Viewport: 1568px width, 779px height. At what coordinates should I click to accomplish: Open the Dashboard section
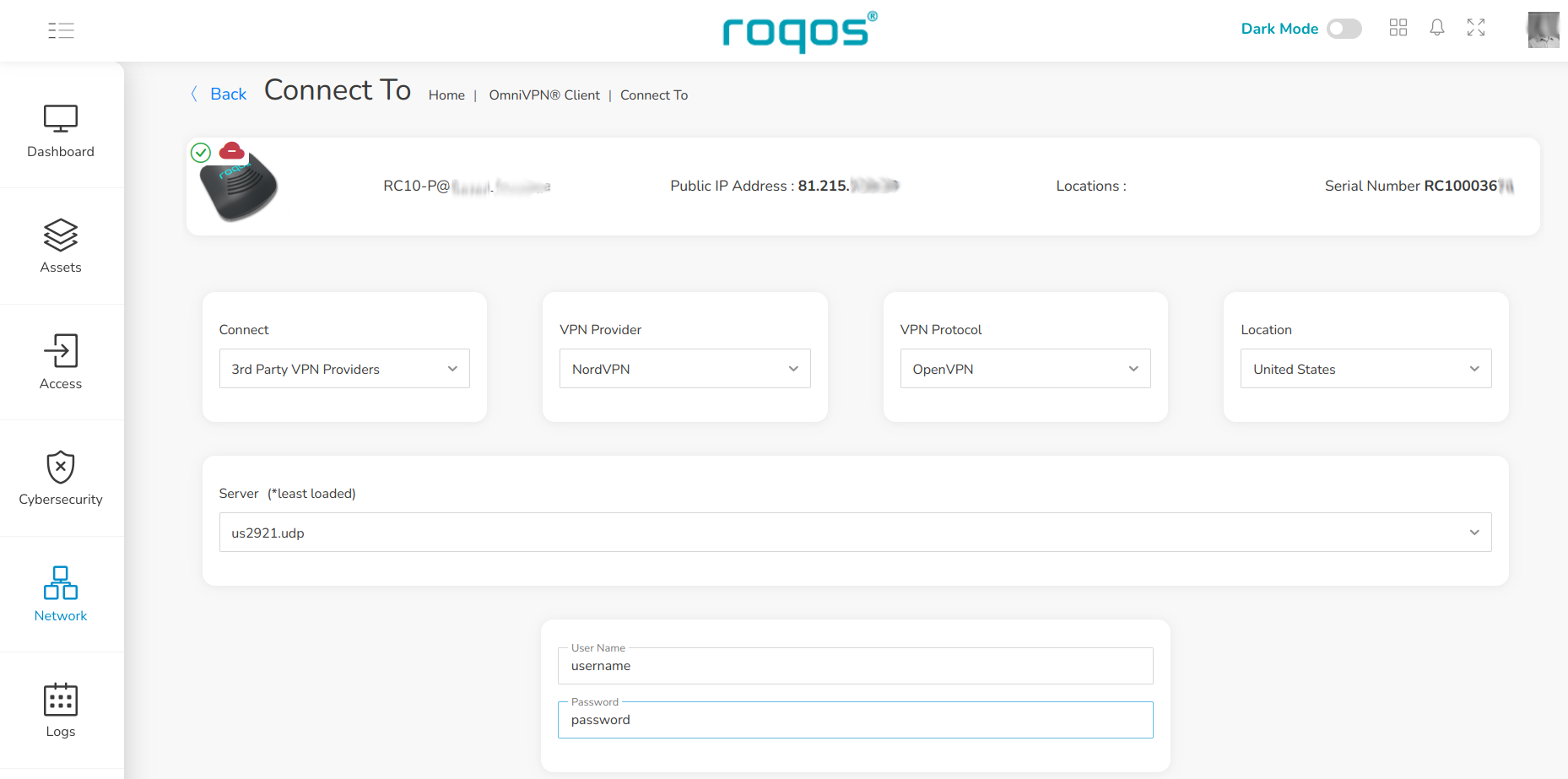pyautogui.click(x=61, y=131)
